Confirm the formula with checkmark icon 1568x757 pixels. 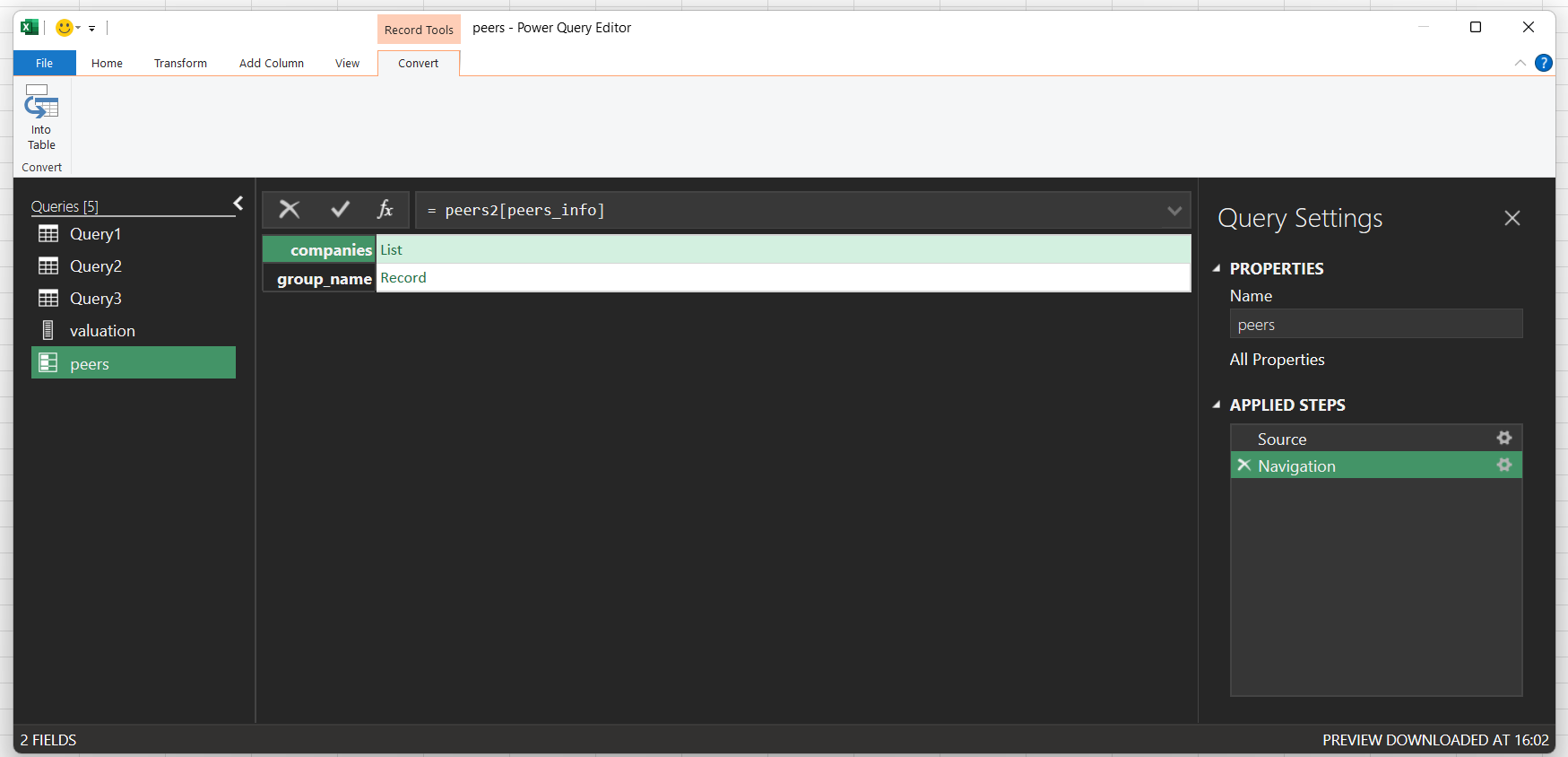point(340,209)
